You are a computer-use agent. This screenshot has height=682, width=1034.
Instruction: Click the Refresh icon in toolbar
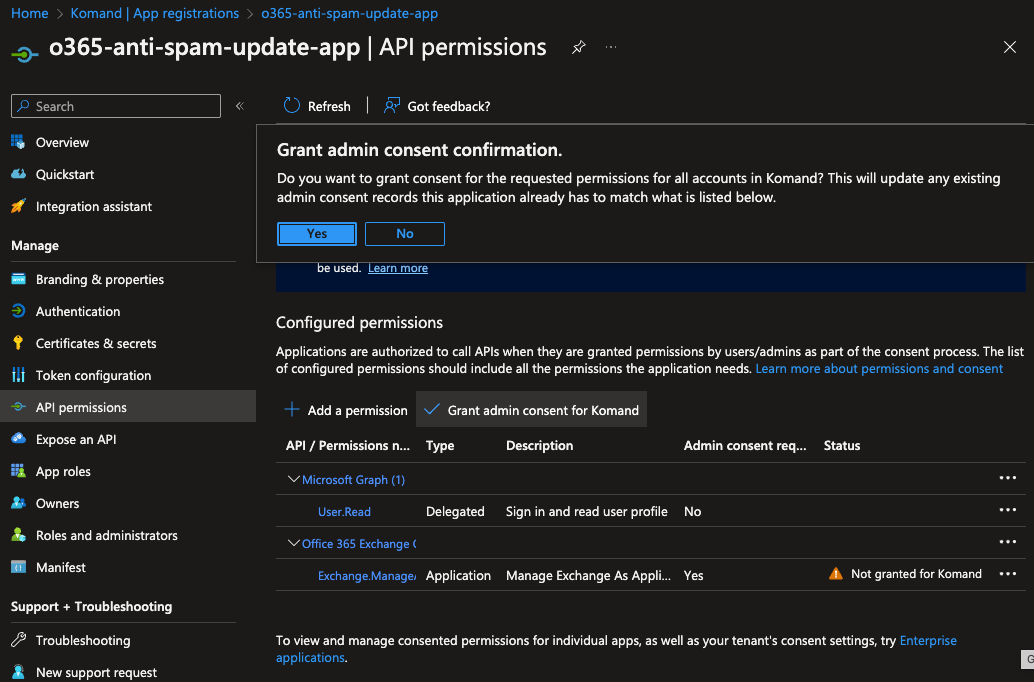click(x=292, y=106)
